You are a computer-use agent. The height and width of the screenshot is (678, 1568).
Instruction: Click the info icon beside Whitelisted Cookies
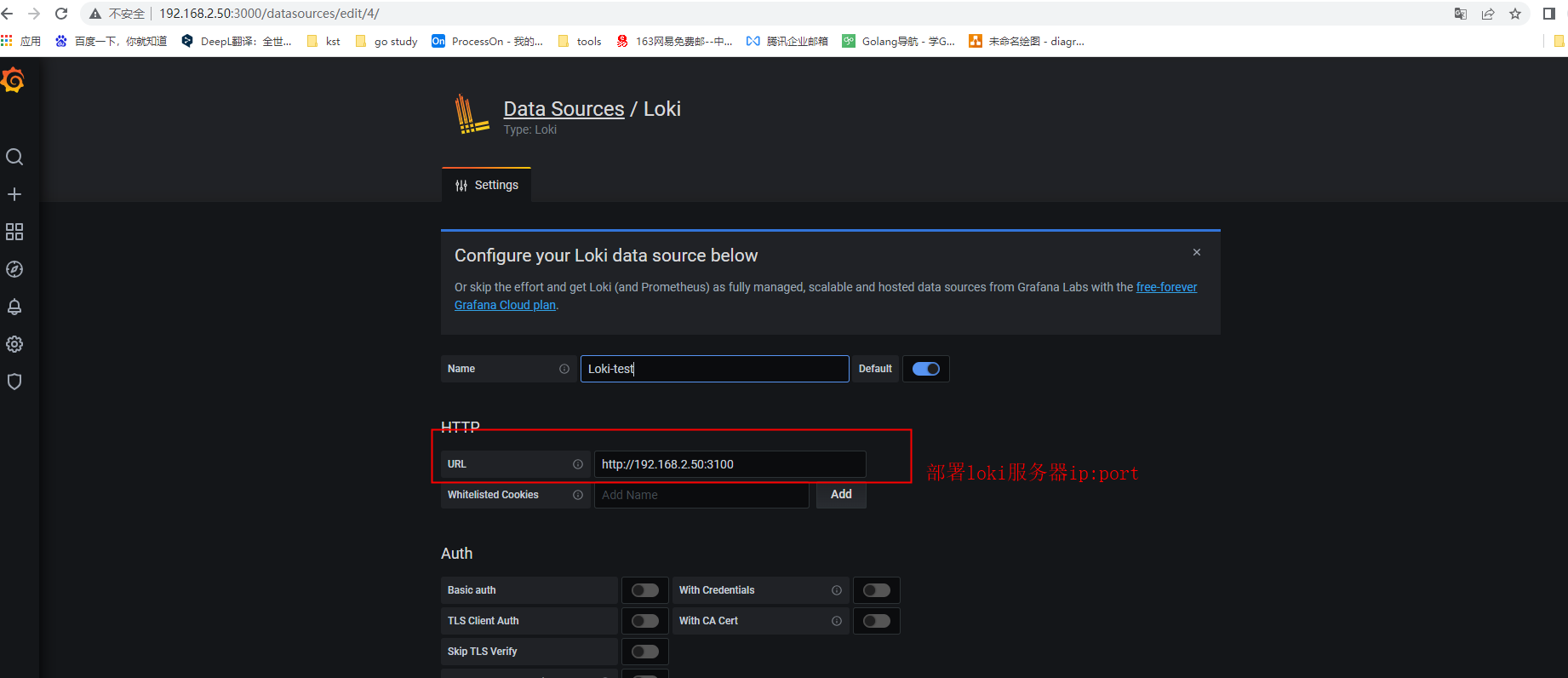pyautogui.click(x=578, y=495)
